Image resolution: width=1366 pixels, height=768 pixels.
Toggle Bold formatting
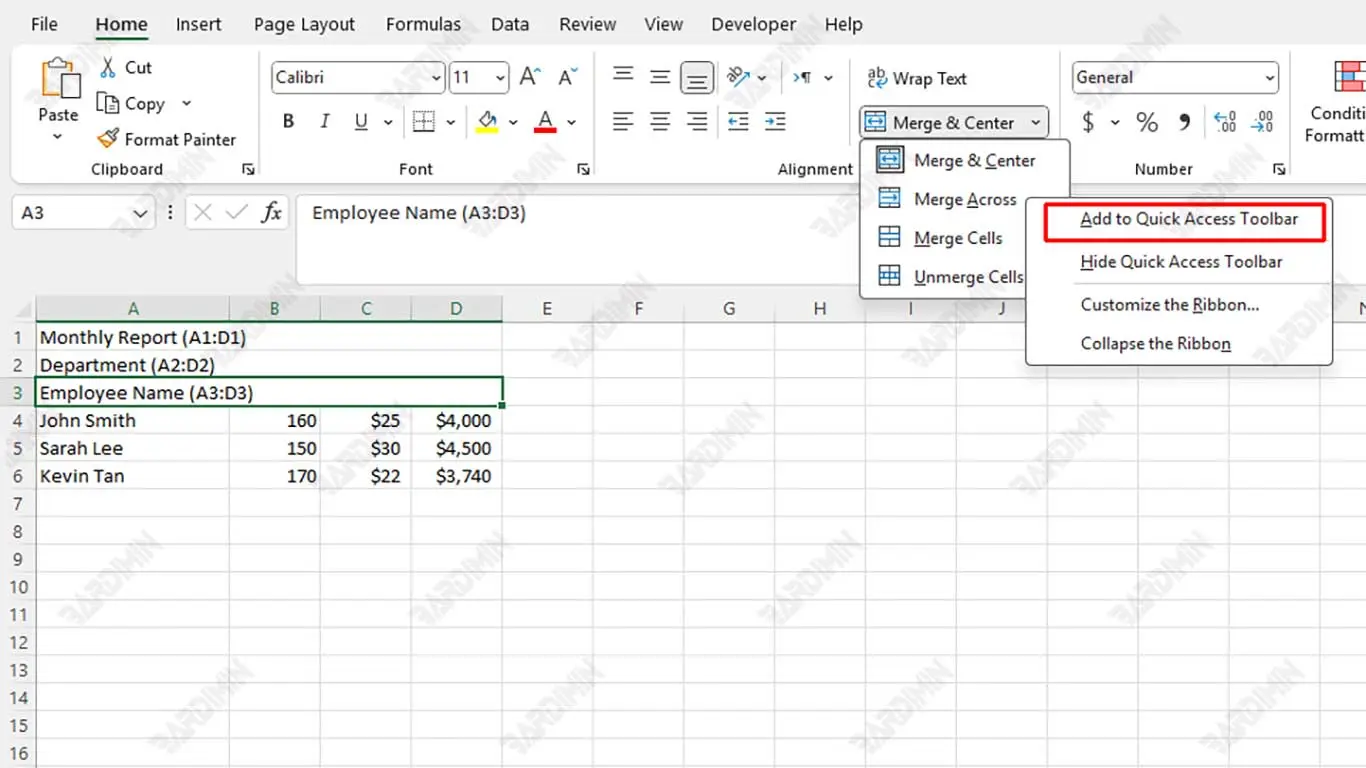(x=288, y=122)
